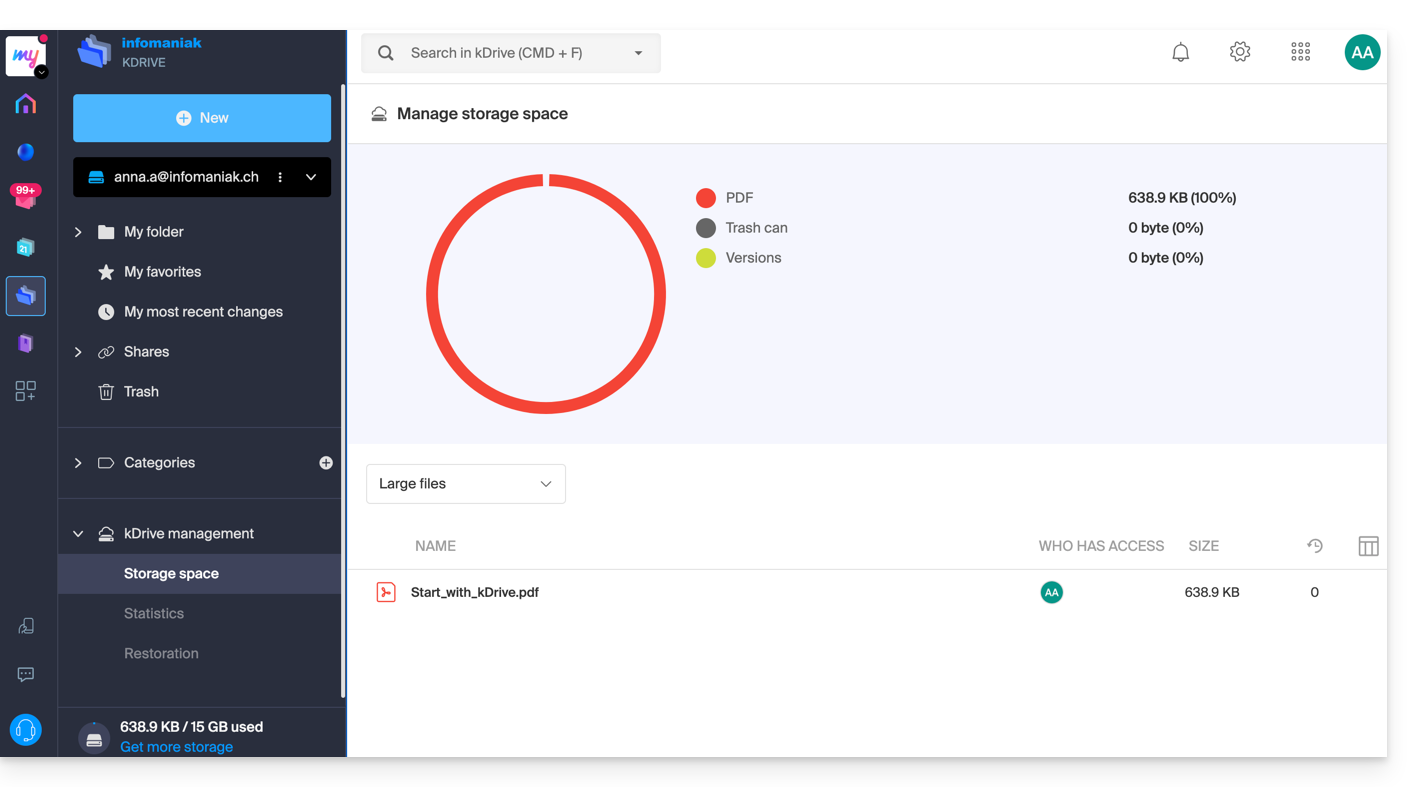
Task: Expand the Shares chevron
Action: pyautogui.click(x=78, y=352)
